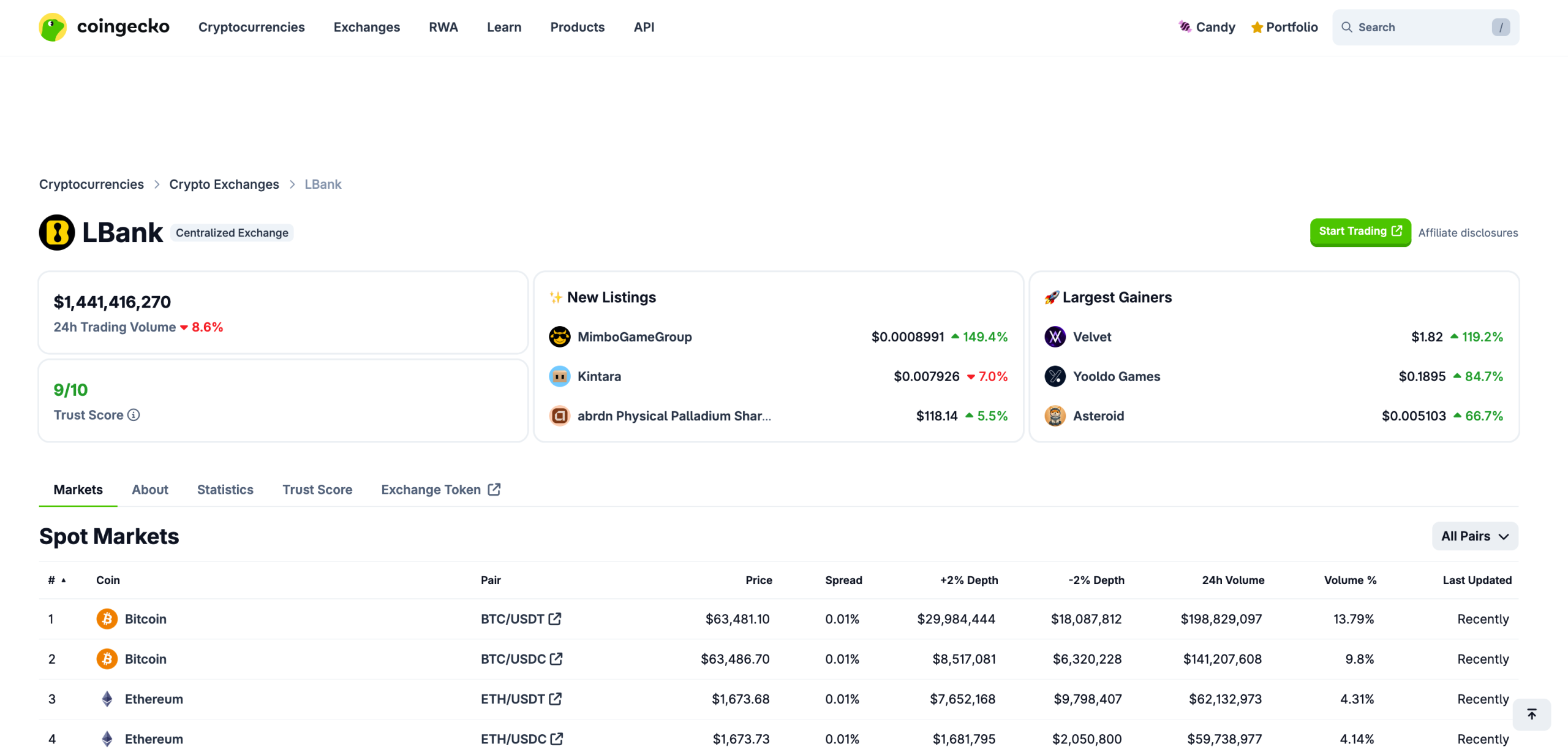Viewport: 1568px width, 755px height.
Task: Go to Crypto Exchanges breadcrumb link
Action: pyautogui.click(x=224, y=184)
